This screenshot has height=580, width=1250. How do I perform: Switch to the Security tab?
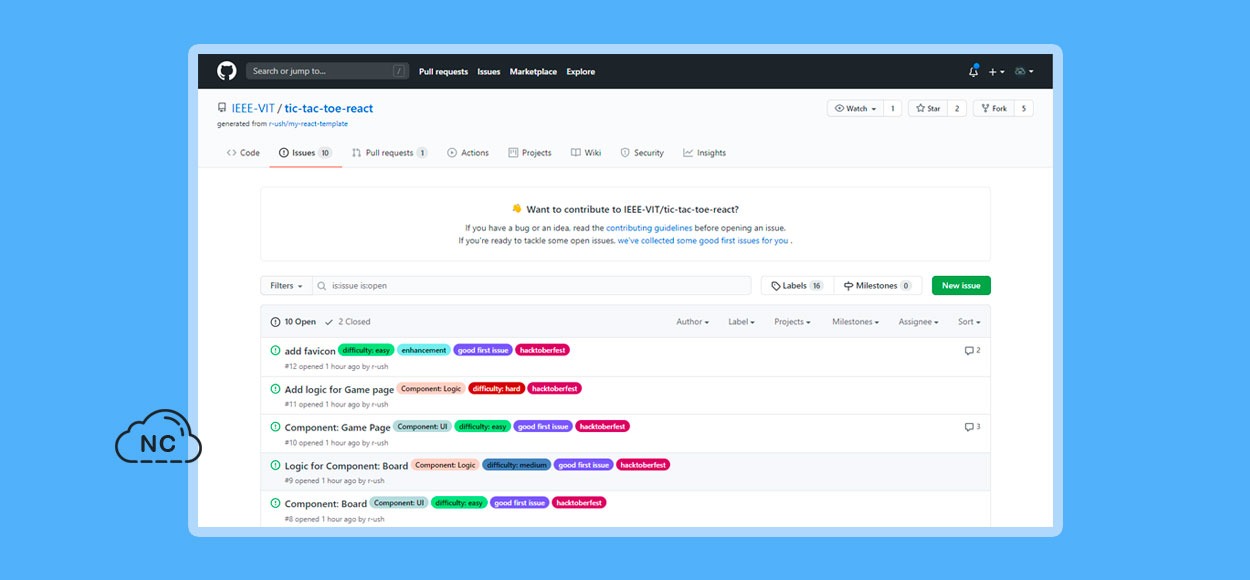pos(642,153)
